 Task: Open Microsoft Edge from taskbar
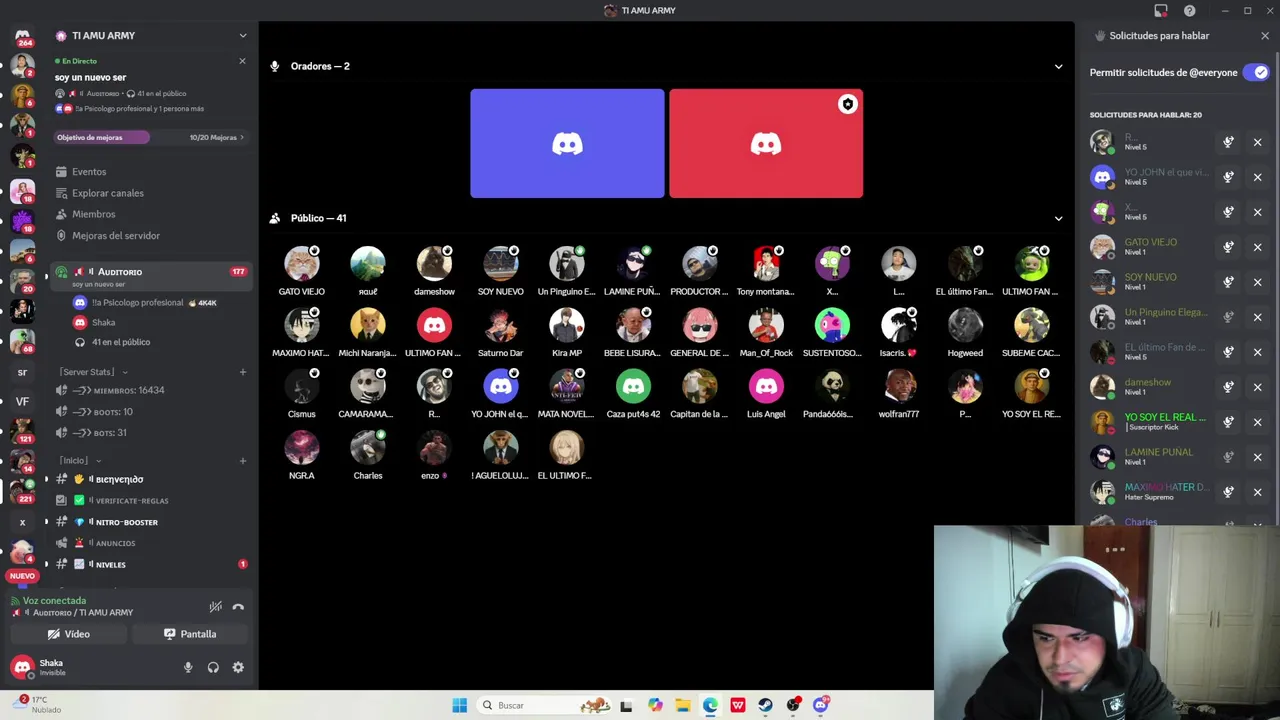(x=710, y=705)
